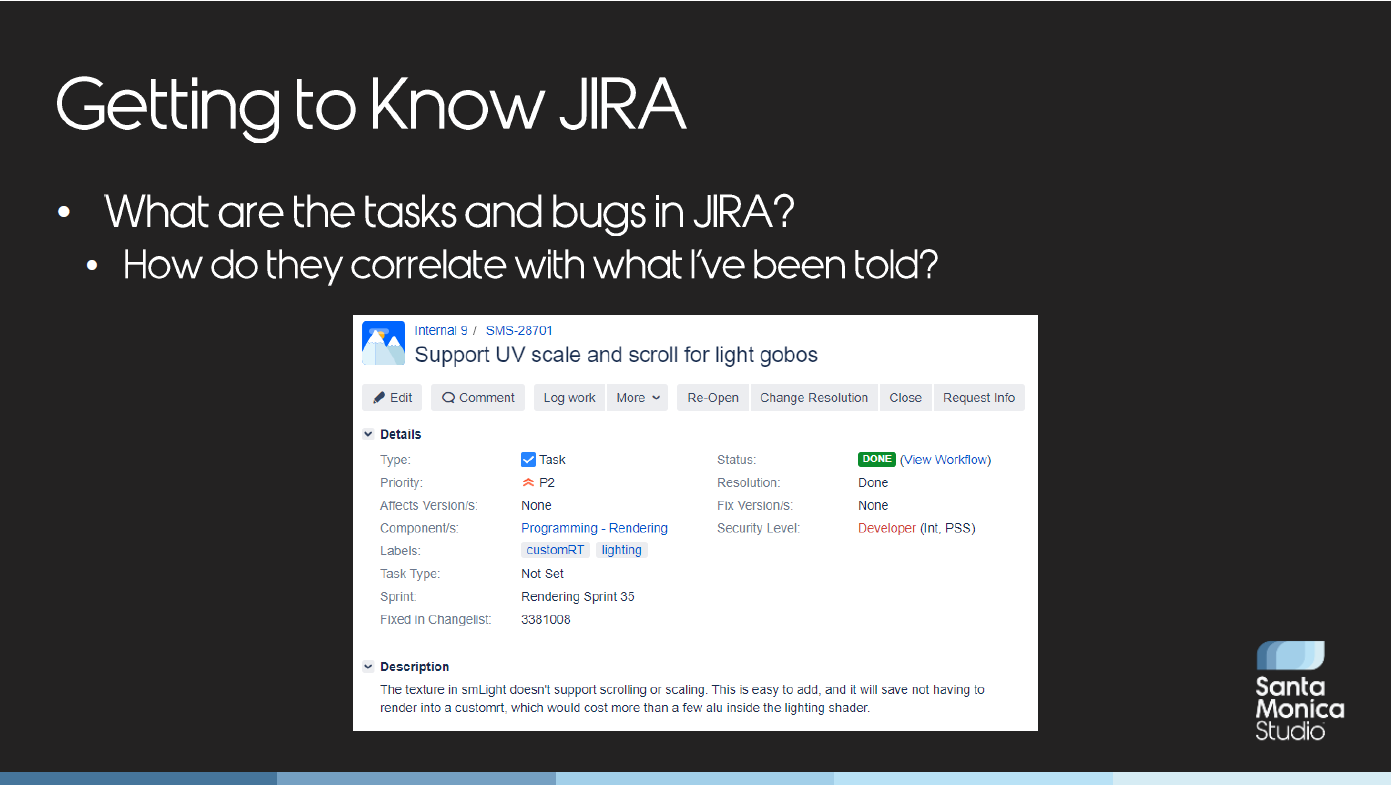This screenshot has width=1391, height=785.
Task: Click the Rendering Sprint 35 value
Action: 578,597
